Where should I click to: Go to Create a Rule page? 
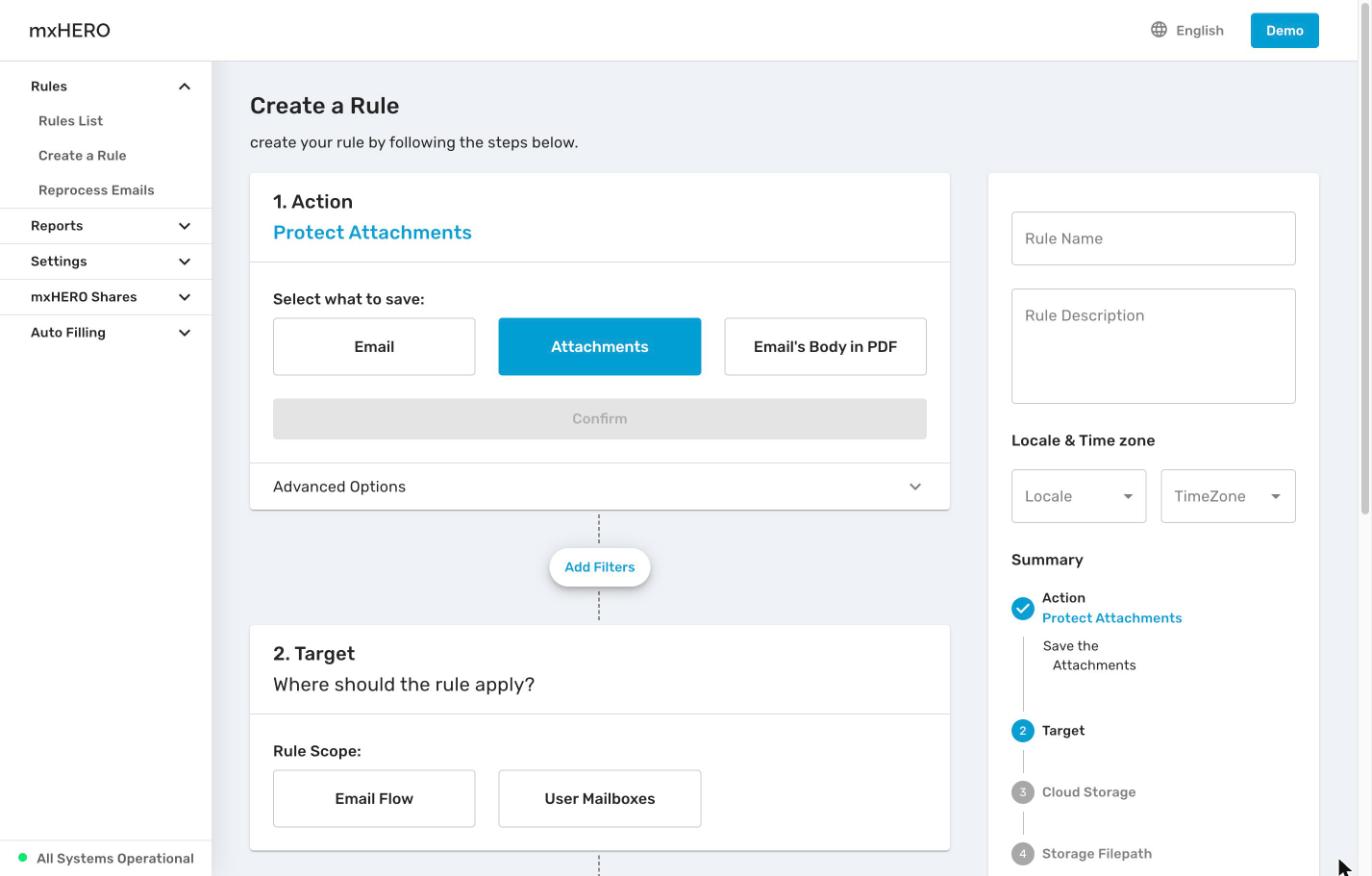click(82, 156)
